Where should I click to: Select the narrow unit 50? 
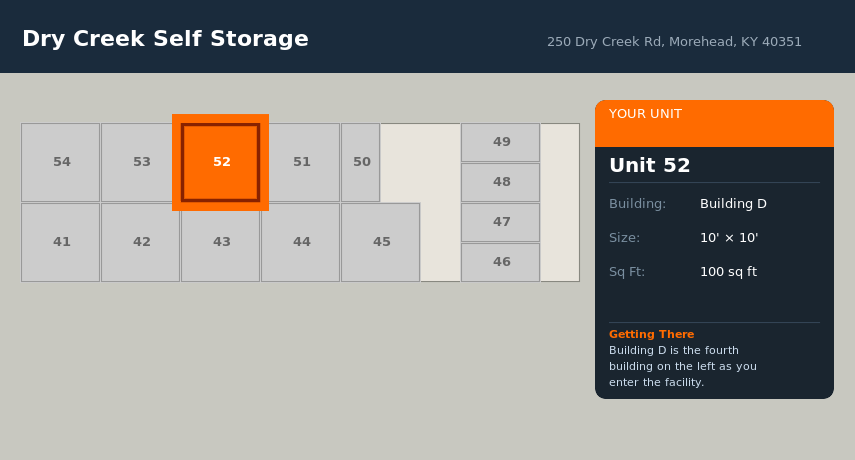point(361,162)
